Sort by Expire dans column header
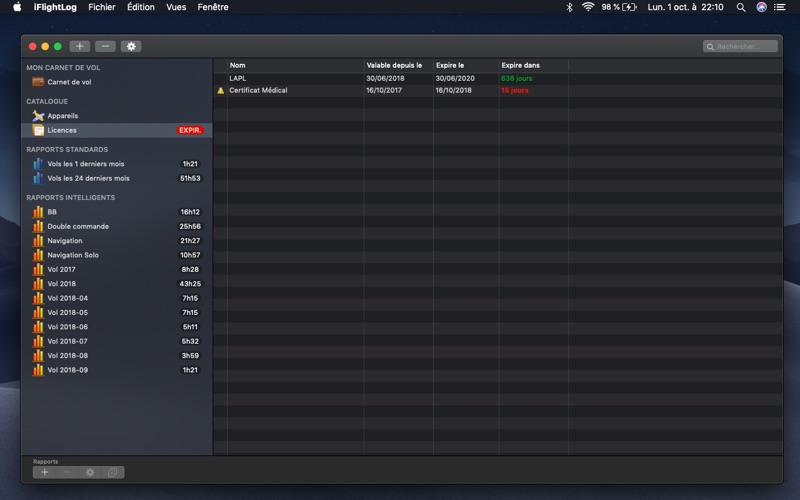The height and width of the screenshot is (500, 800). click(x=533, y=65)
